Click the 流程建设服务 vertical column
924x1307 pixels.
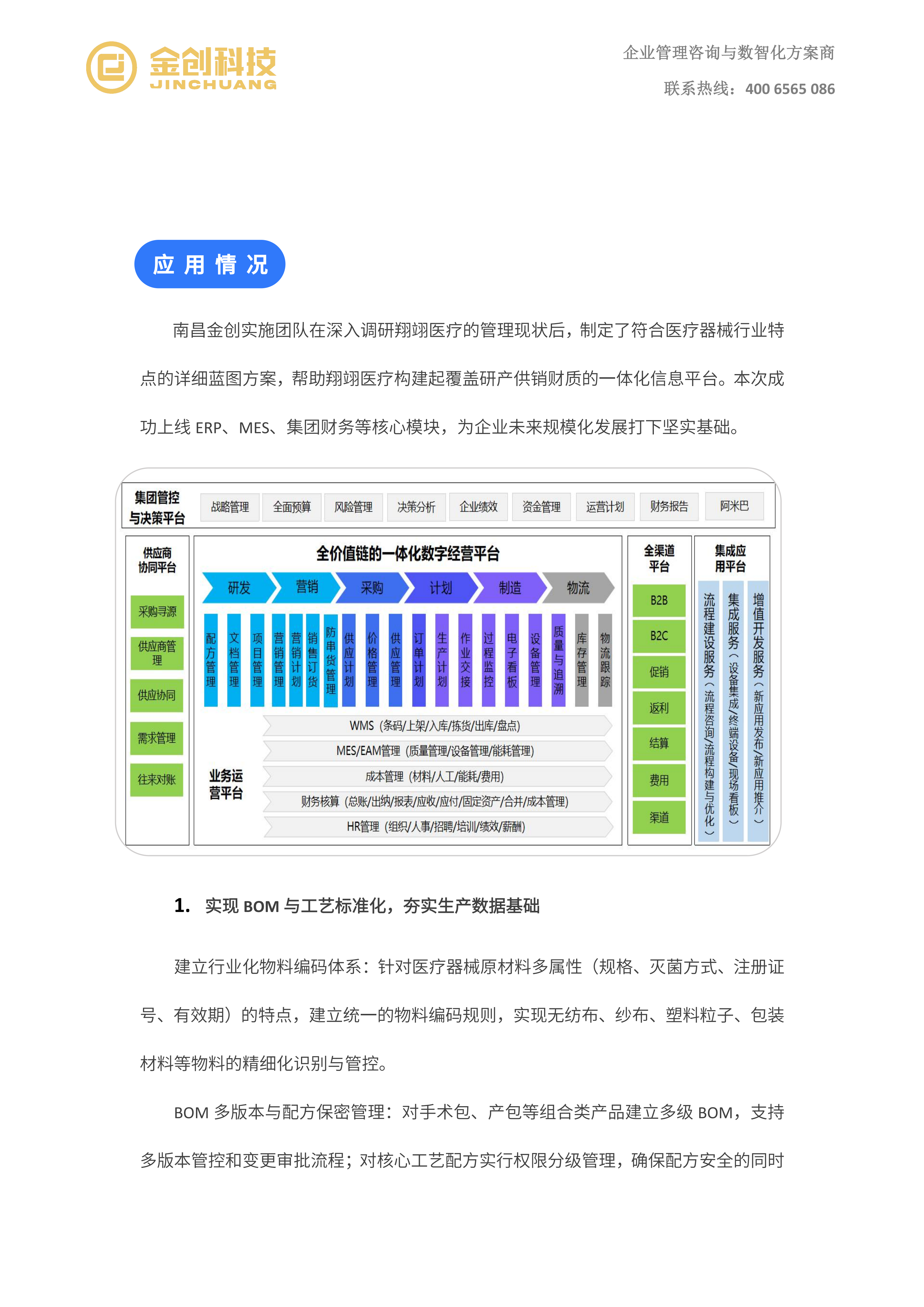[709, 711]
